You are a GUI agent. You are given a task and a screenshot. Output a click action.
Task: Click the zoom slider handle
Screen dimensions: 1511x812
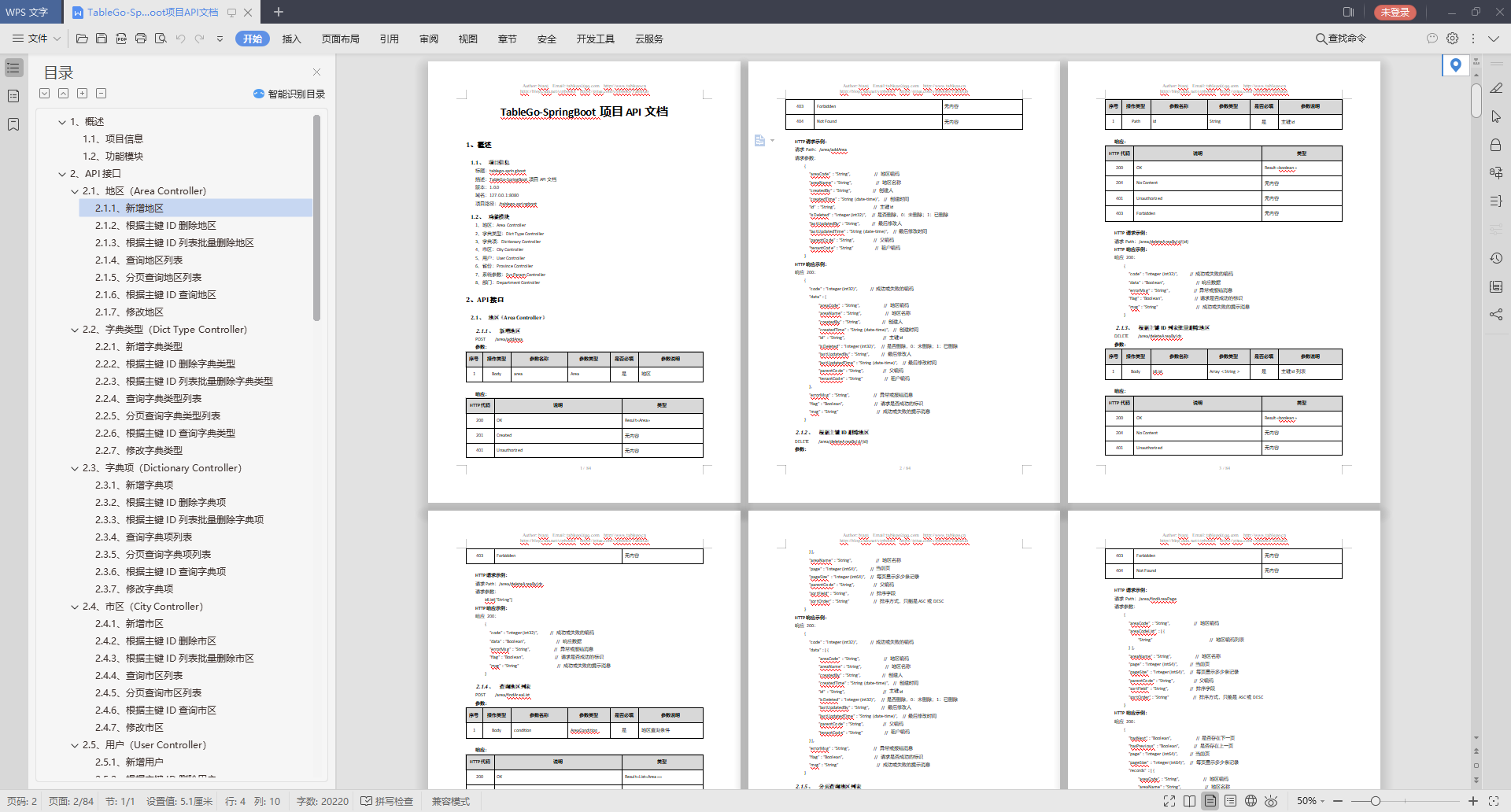[x=1375, y=801]
